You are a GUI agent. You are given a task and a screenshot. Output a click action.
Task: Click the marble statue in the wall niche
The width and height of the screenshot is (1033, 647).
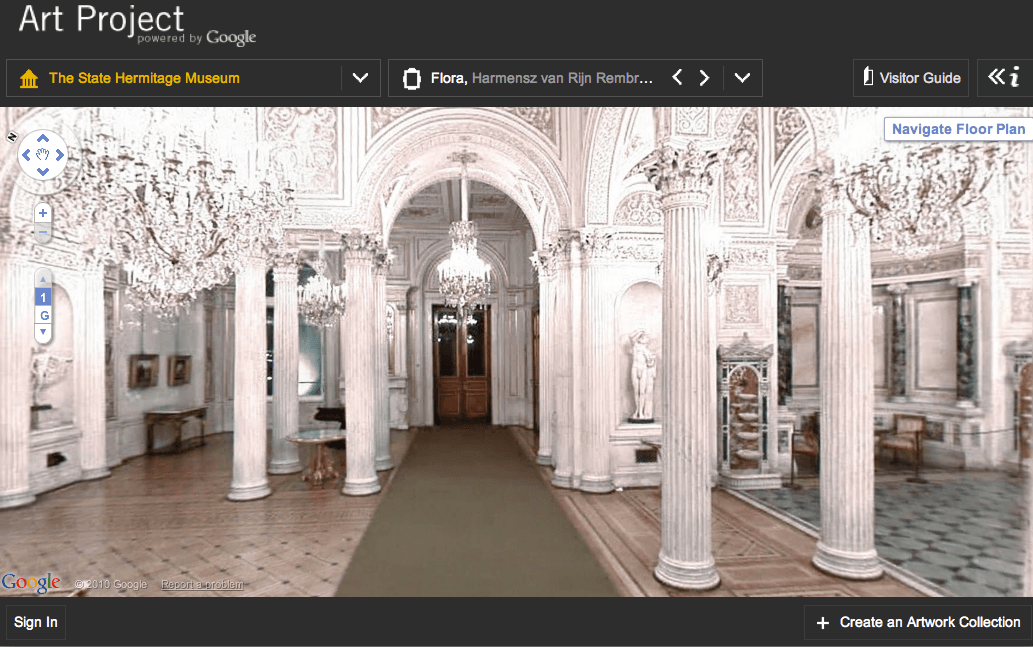click(x=642, y=376)
